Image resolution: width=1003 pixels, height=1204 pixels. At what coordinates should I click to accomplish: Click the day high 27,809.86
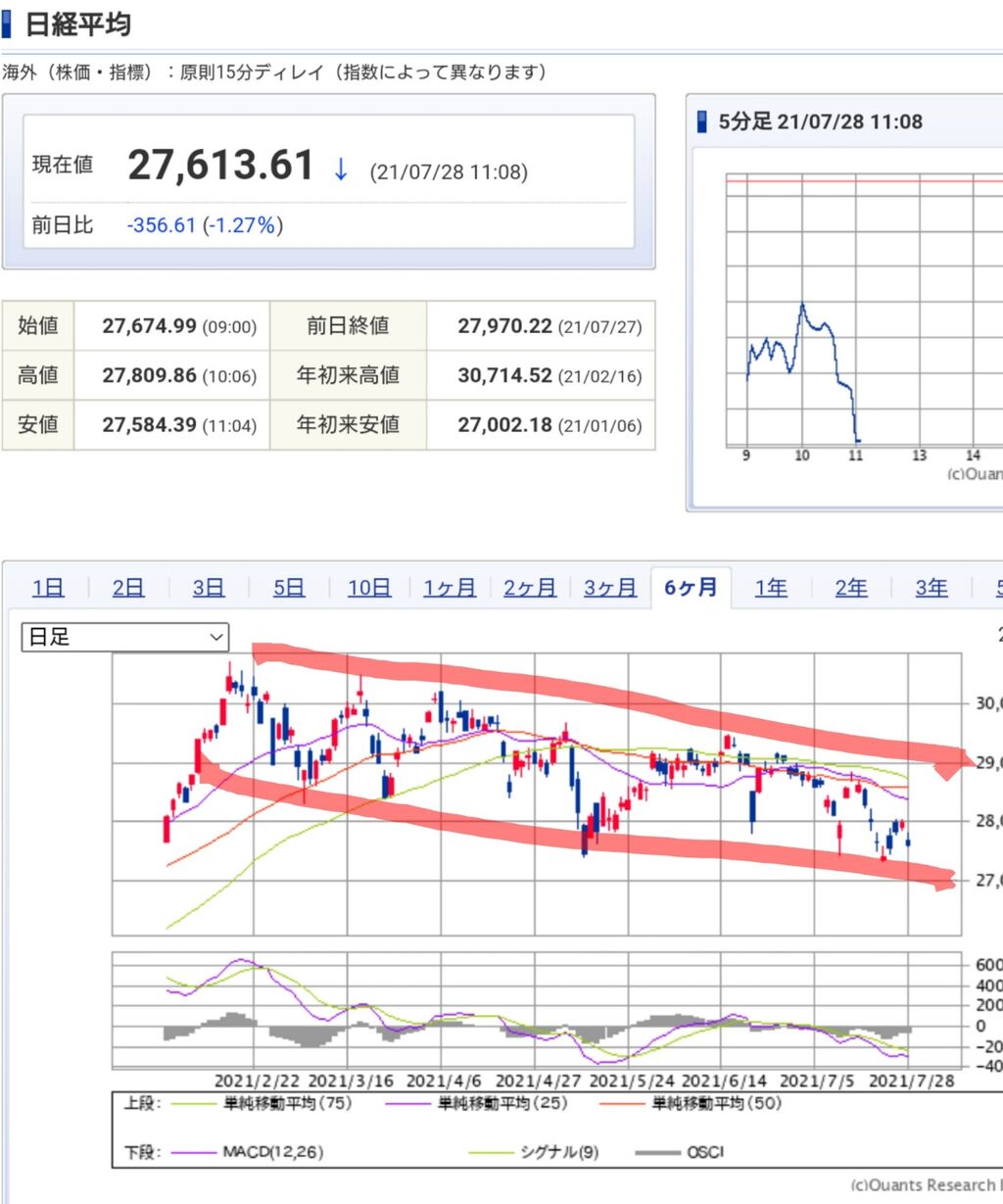(149, 375)
